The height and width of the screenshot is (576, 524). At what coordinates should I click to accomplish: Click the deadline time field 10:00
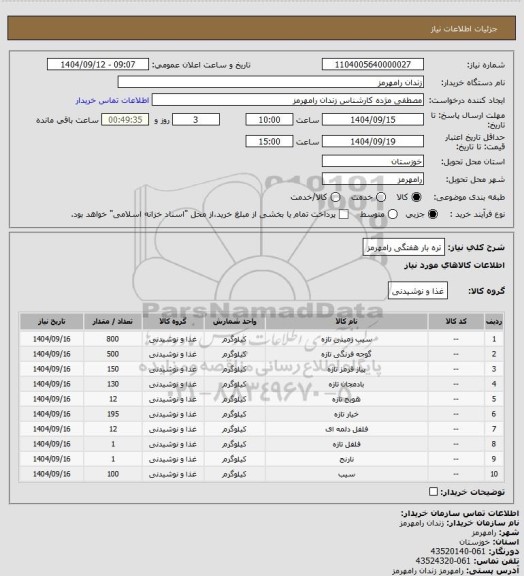pyautogui.click(x=269, y=120)
